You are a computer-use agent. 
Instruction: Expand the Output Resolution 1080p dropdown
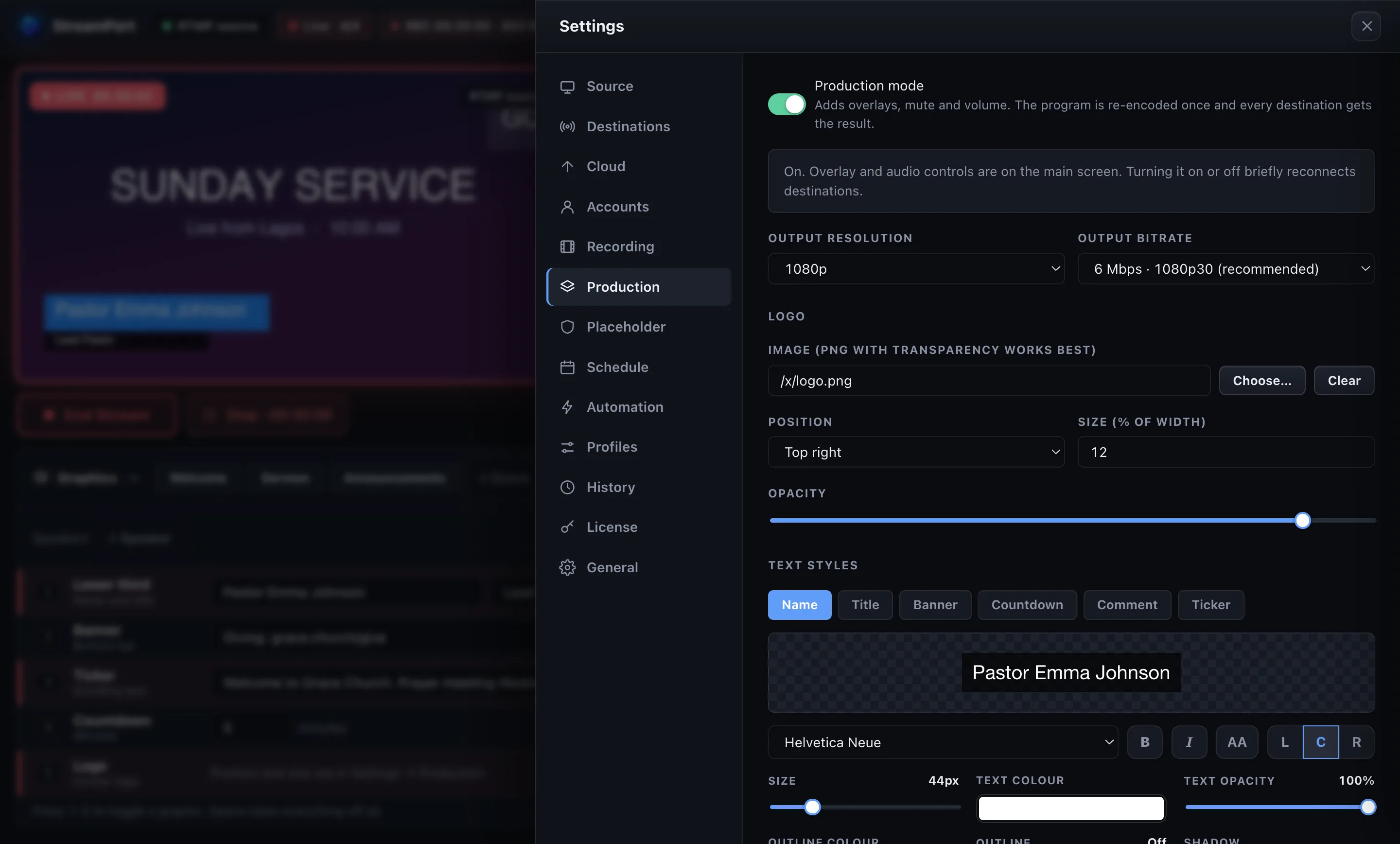click(x=916, y=269)
